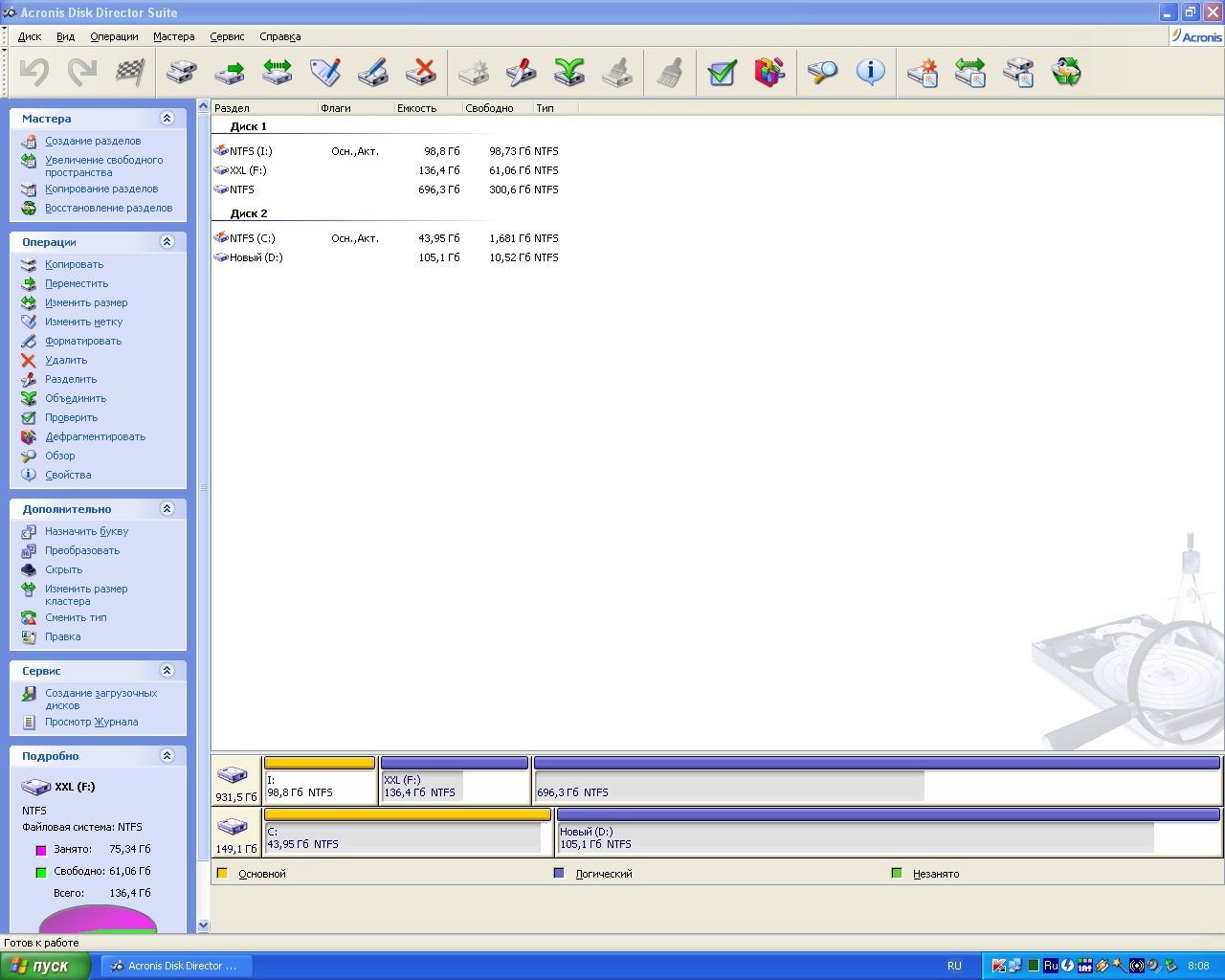Screen dimensions: 1225x980
Task: Click the Format partition toolbar icon
Action: [373, 72]
